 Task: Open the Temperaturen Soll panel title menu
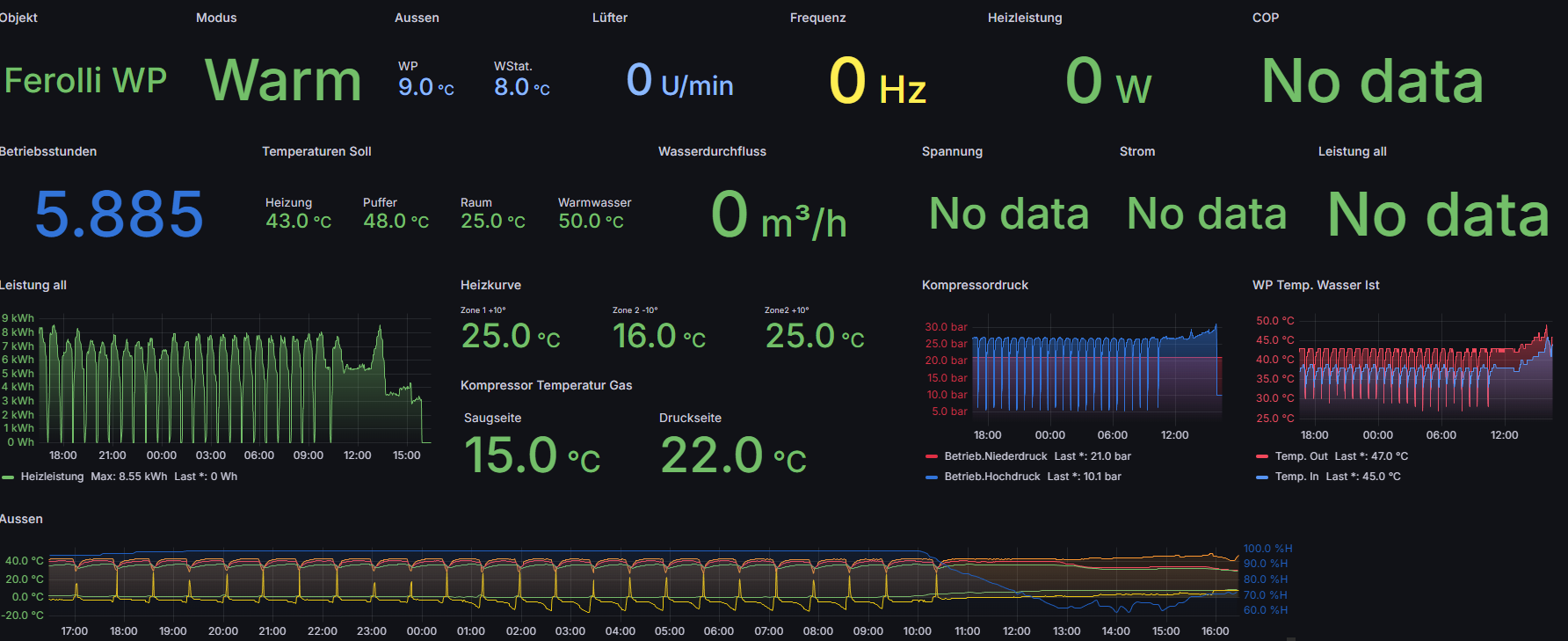pyautogui.click(x=316, y=151)
